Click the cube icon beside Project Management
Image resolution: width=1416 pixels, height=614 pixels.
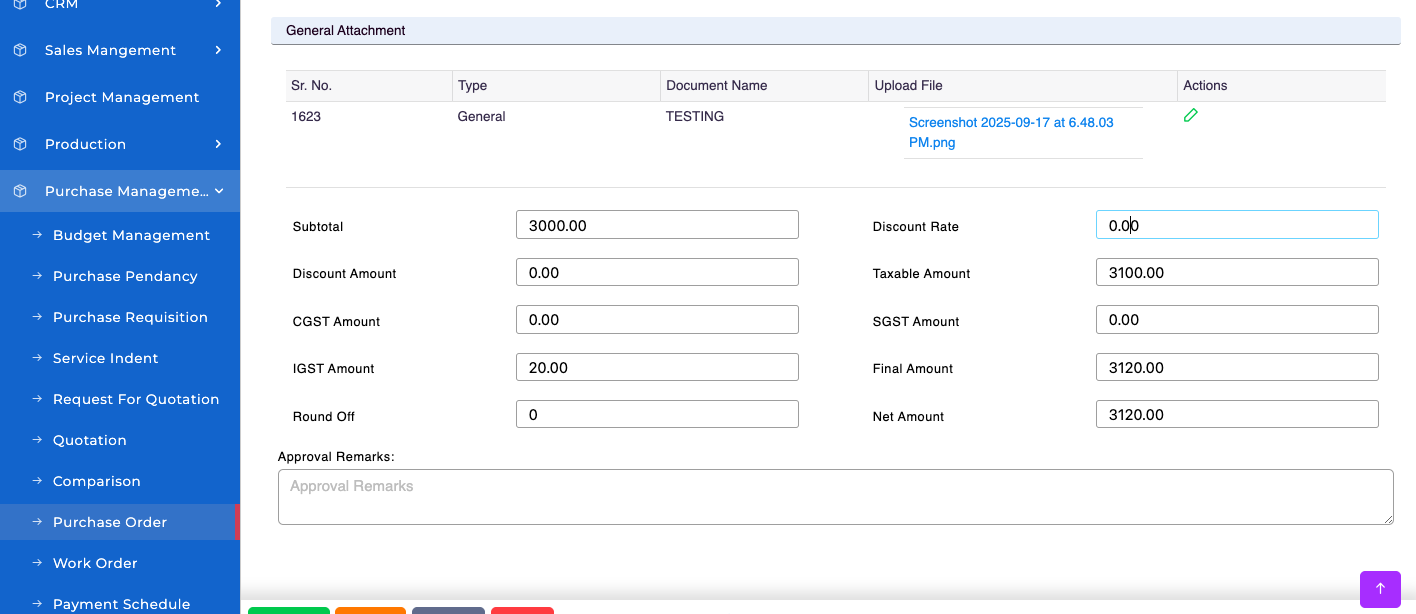(20, 97)
